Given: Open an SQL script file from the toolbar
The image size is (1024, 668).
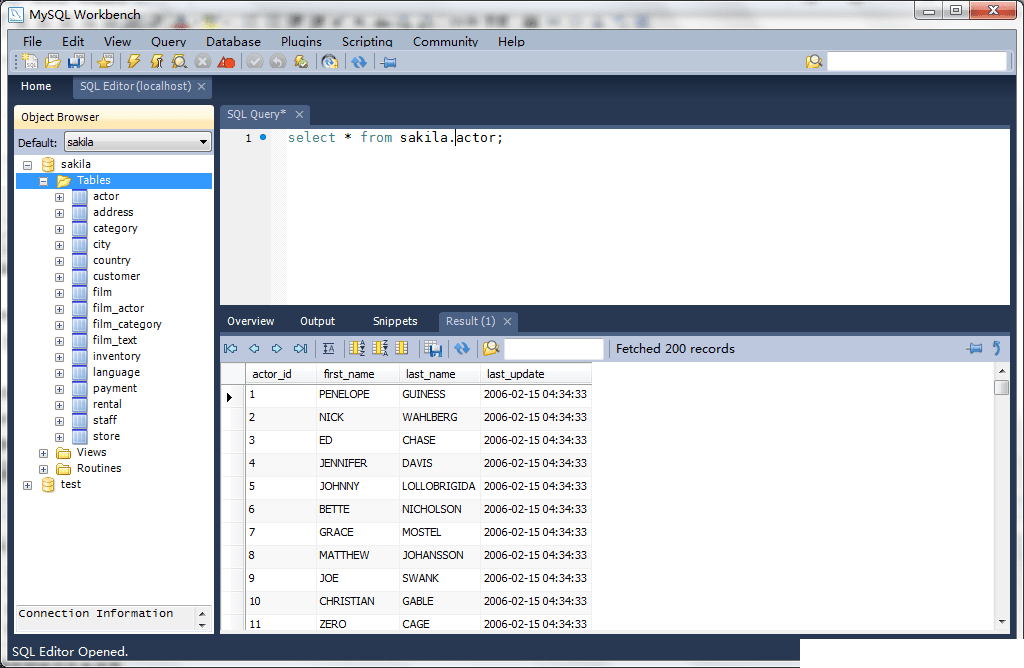Looking at the screenshot, I should click(53, 62).
